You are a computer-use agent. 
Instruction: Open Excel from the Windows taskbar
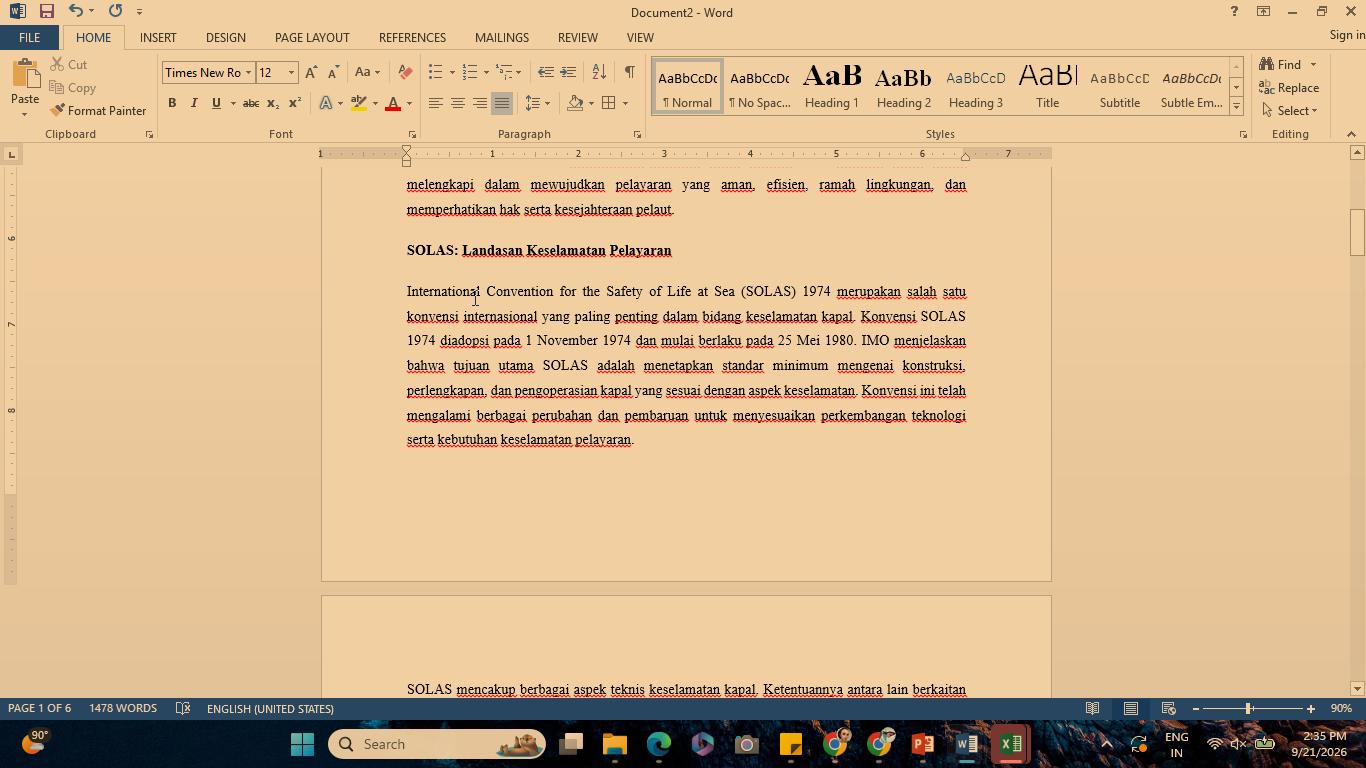coord(1010,744)
